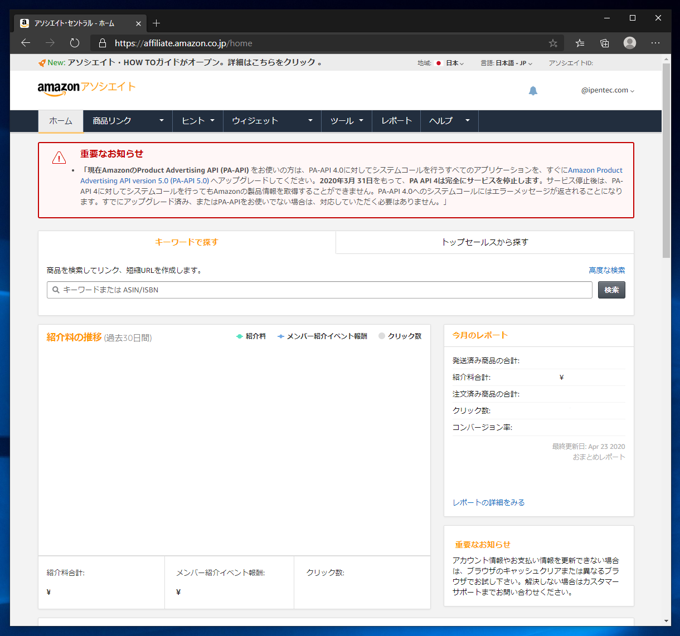Click the notifications bell icon

(x=533, y=91)
